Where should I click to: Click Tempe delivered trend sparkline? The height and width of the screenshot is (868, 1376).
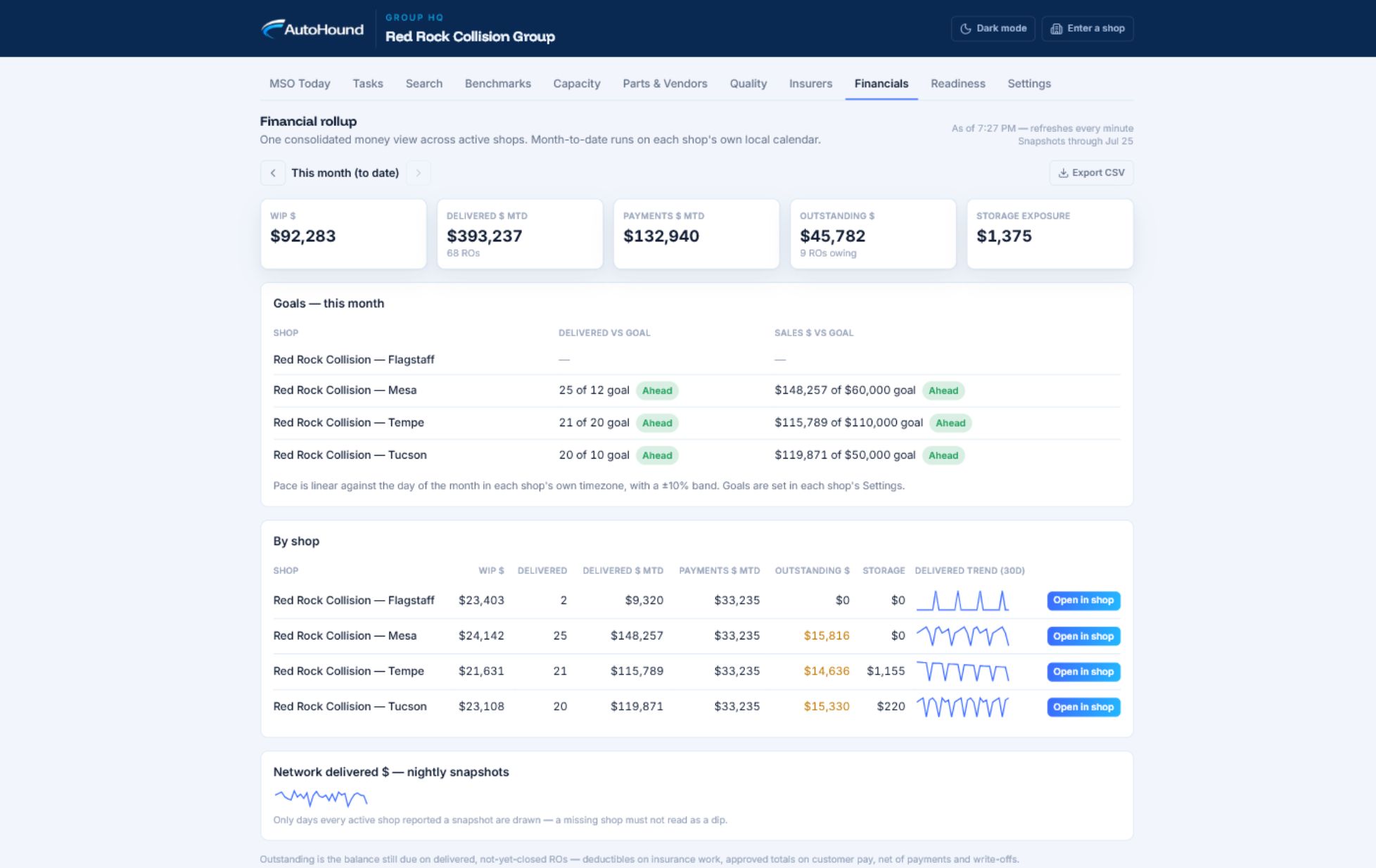click(x=962, y=672)
